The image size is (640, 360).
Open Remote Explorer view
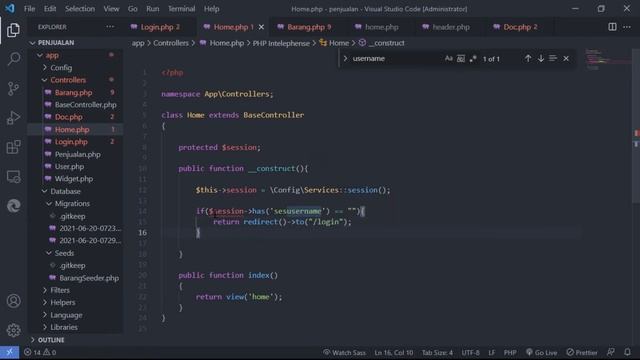click(13, 177)
